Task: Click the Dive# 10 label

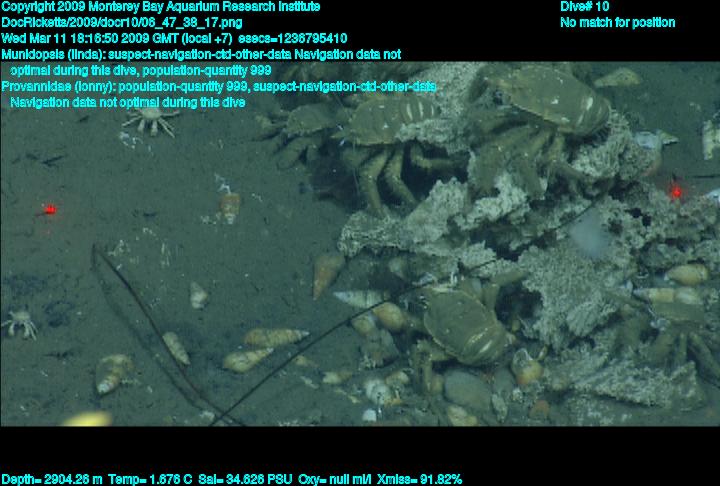Action: 585,7
